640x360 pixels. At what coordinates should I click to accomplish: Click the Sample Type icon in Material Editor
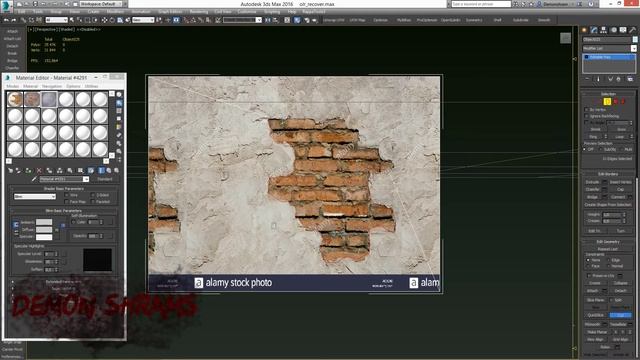pyautogui.click(x=119, y=94)
